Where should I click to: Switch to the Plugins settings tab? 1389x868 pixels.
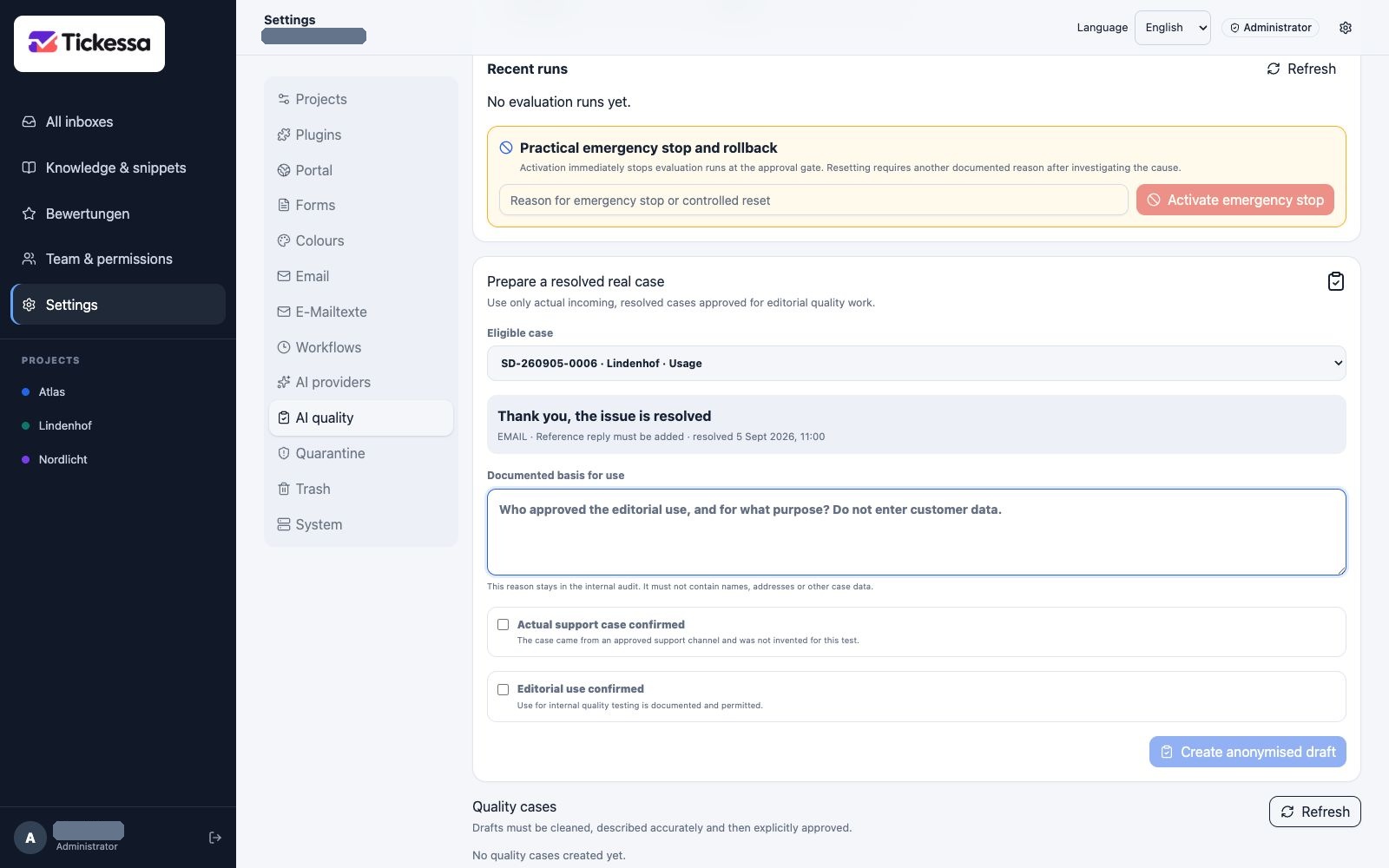click(x=361, y=135)
